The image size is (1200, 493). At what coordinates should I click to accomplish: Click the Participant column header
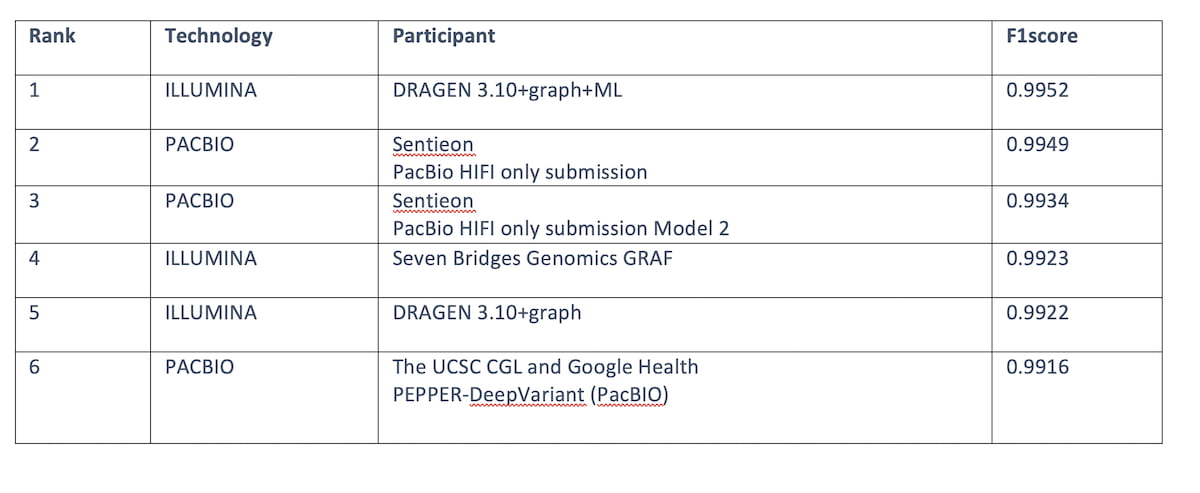coord(443,37)
